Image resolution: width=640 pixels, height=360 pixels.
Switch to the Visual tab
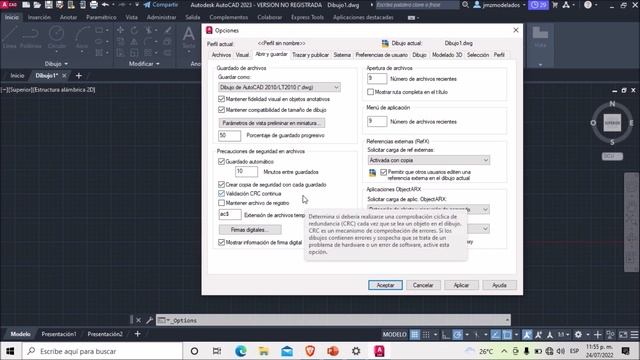pyautogui.click(x=242, y=55)
